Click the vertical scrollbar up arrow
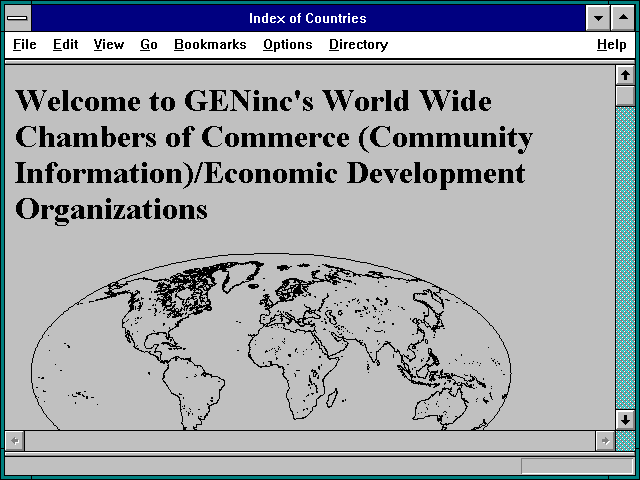 (625, 76)
